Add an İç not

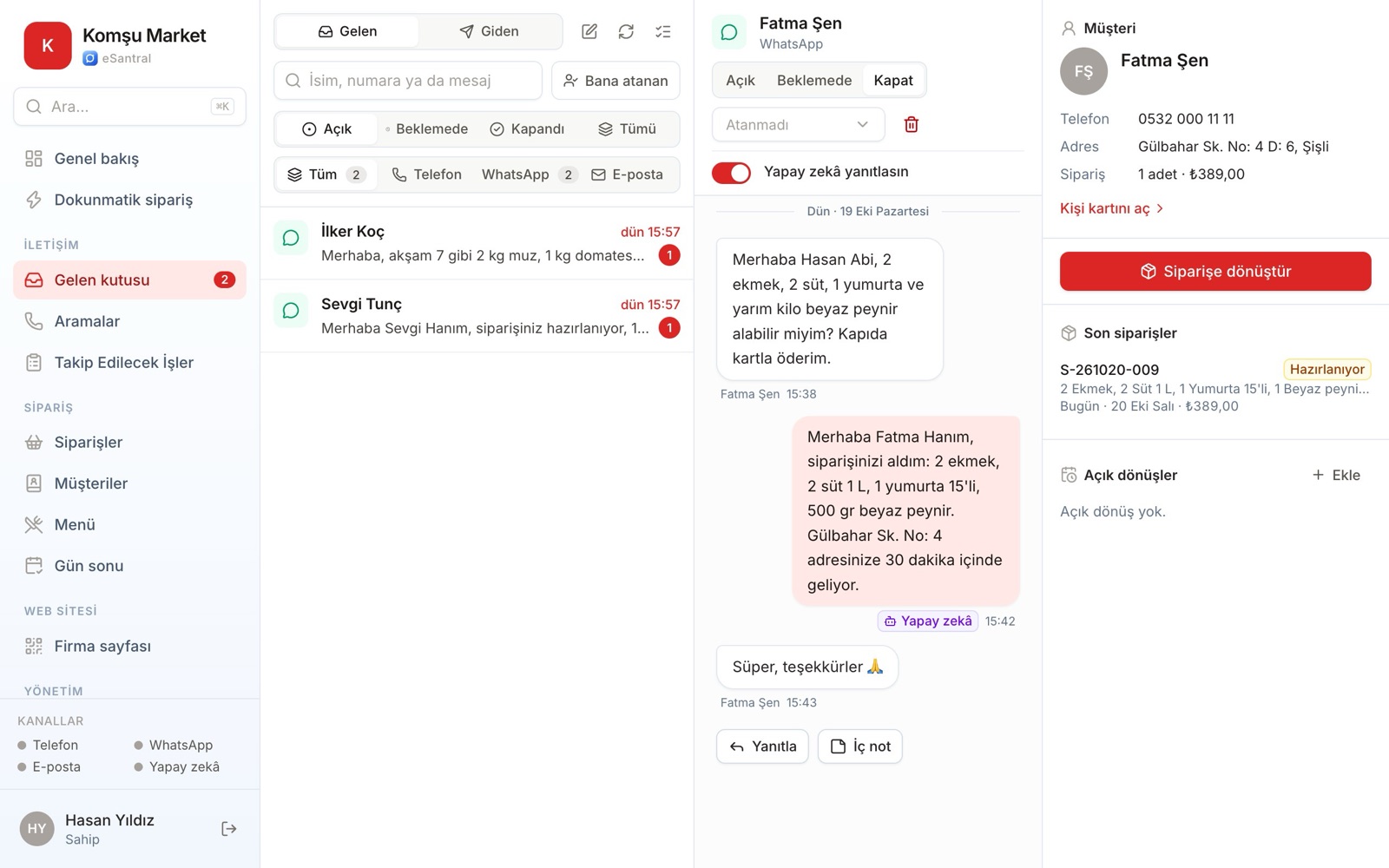click(860, 746)
